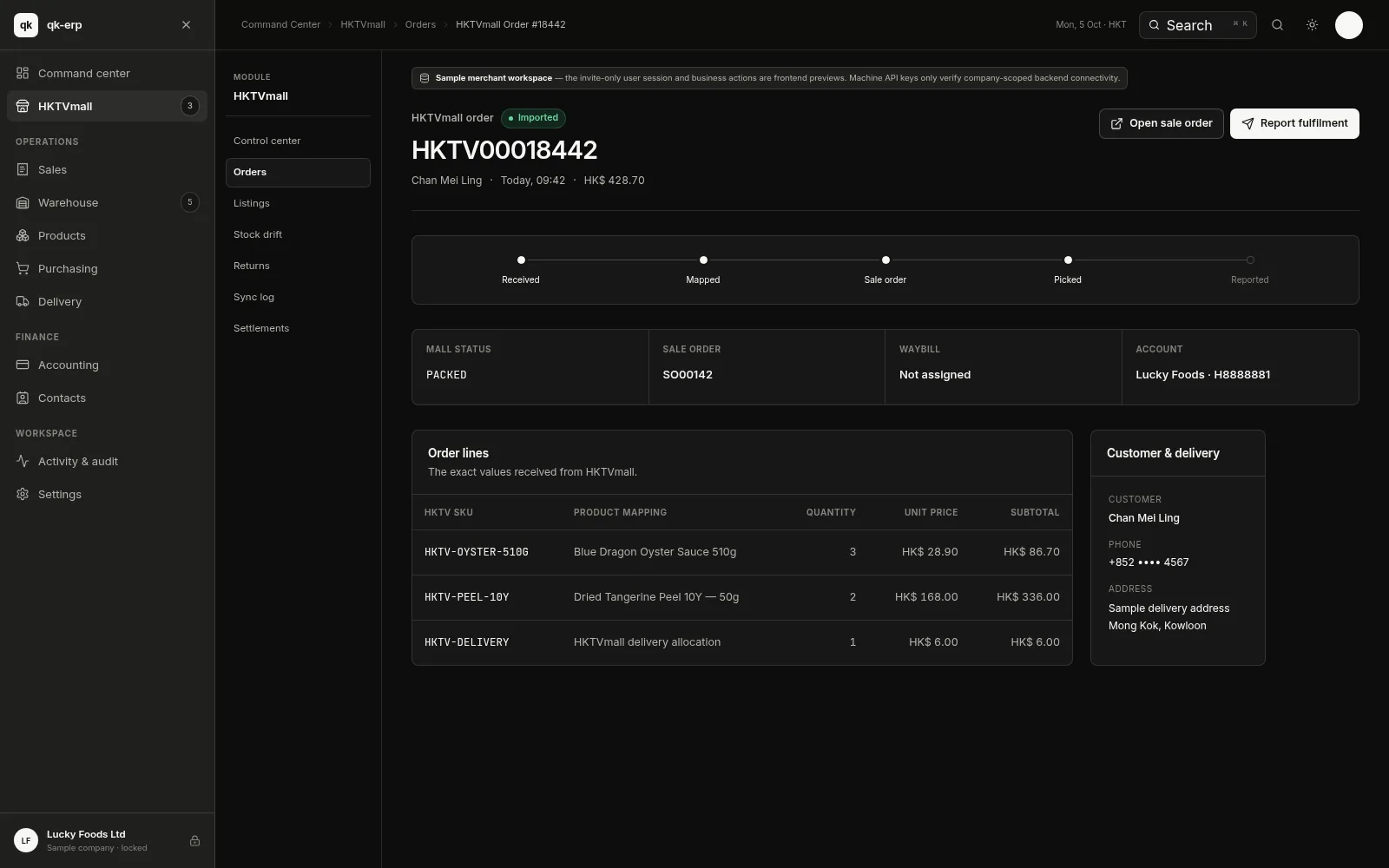The height and width of the screenshot is (868, 1389).
Task: Click the HKTV-DELIVERY SKU cell
Action: click(x=467, y=642)
